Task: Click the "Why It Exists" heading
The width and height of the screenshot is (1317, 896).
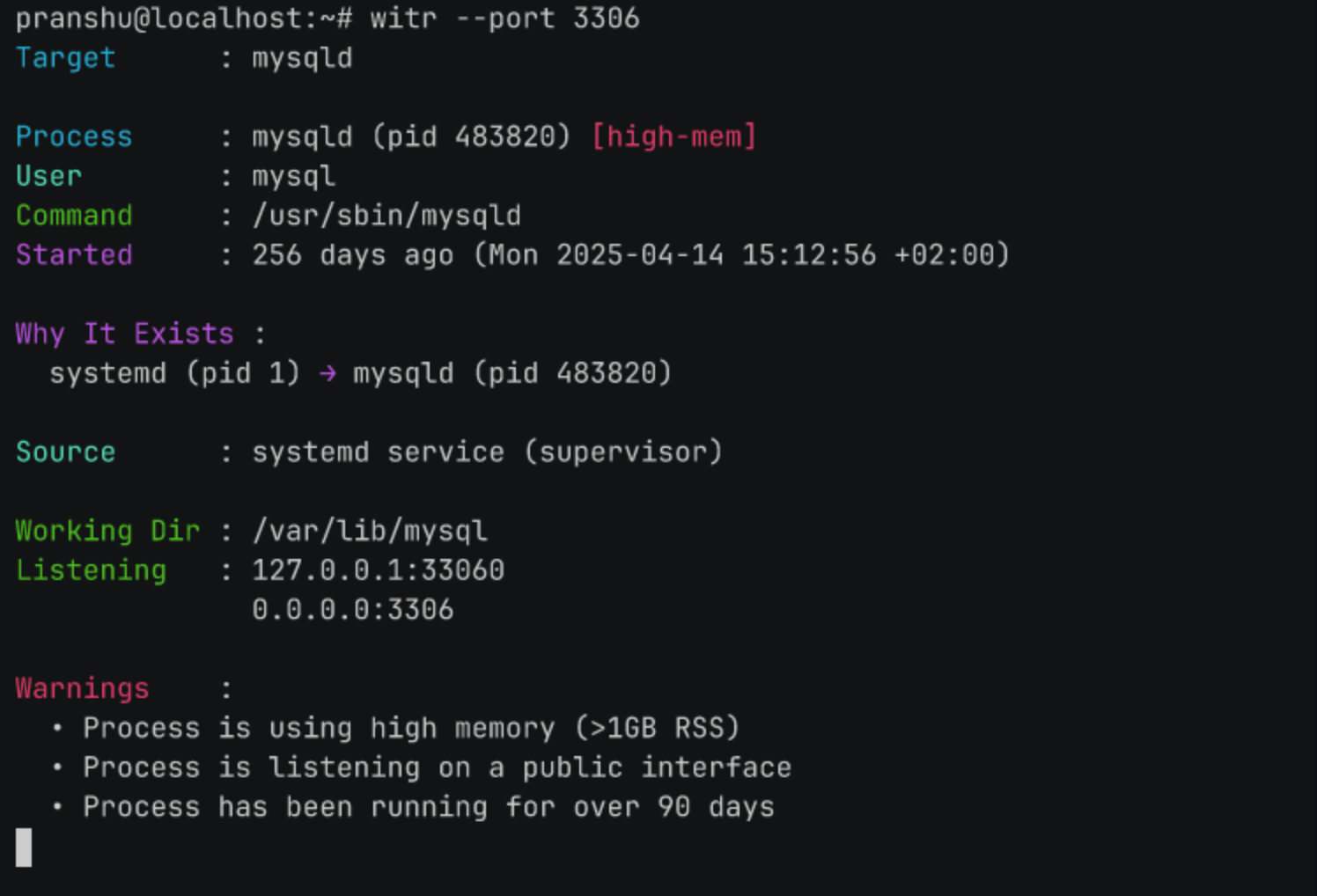Action: pos(124,334)
